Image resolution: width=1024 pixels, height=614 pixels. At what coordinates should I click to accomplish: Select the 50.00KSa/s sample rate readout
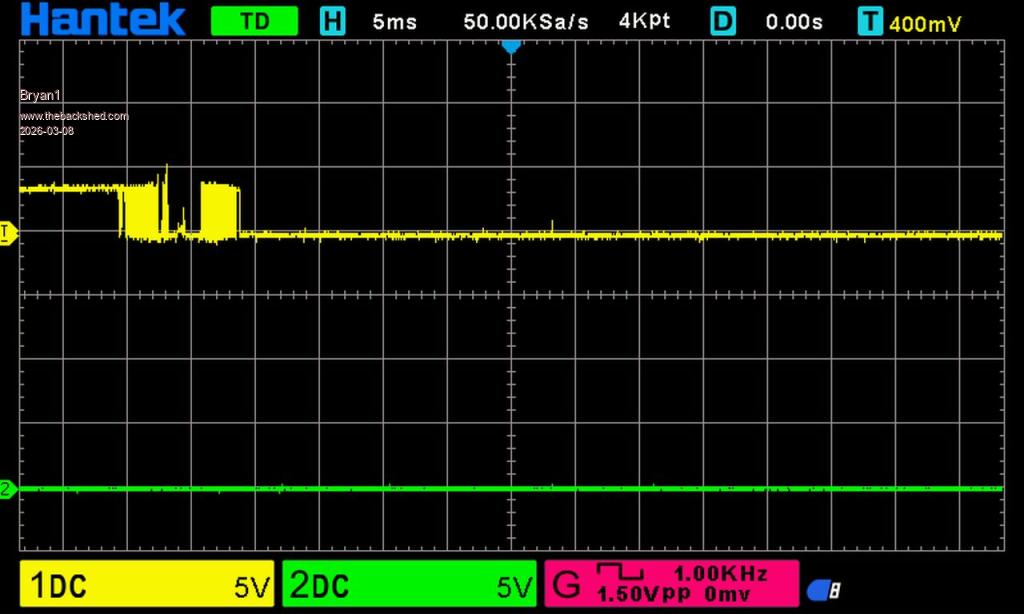(x=526, y=22)
